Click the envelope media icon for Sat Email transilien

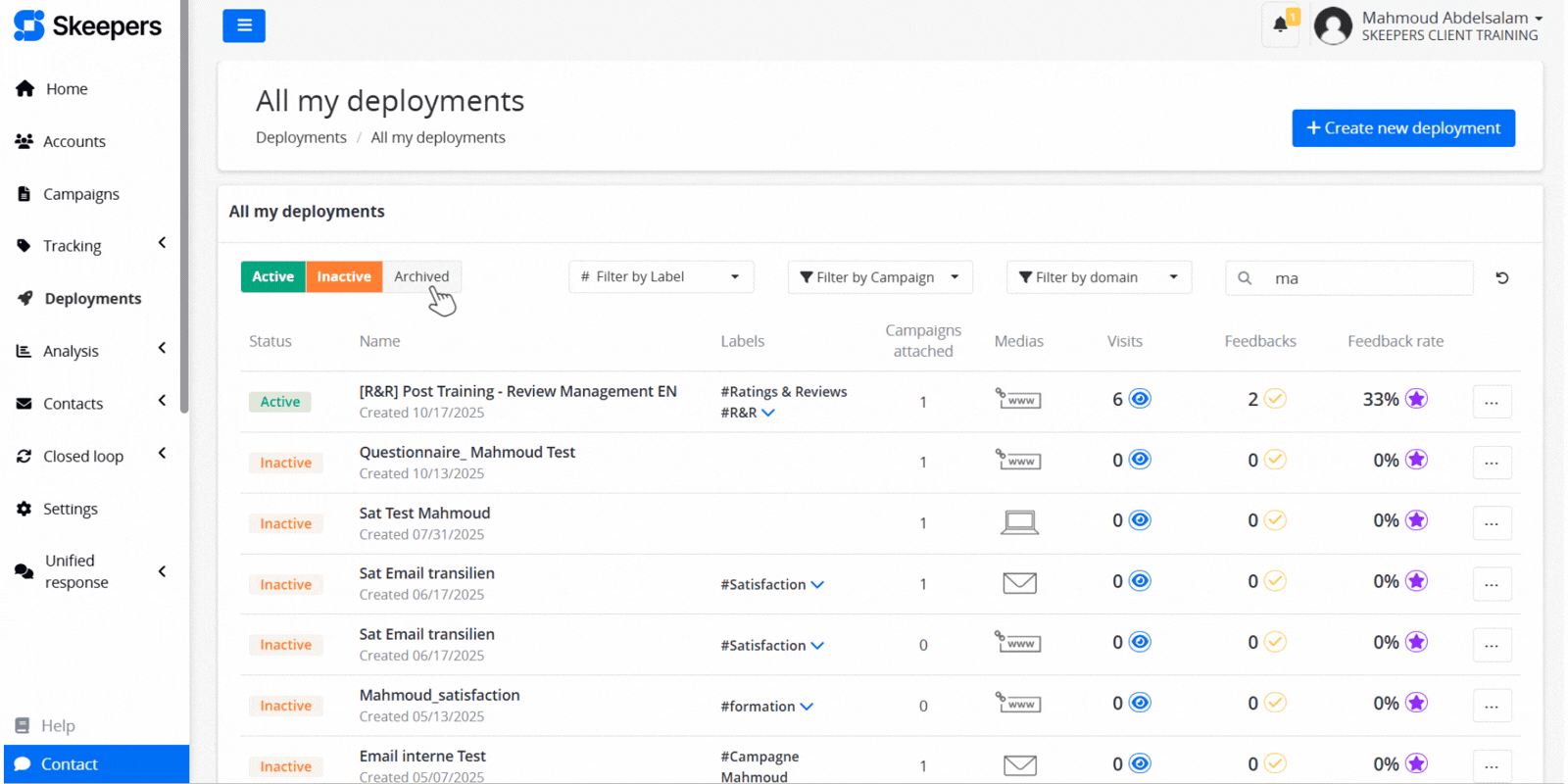[1019, 583]
